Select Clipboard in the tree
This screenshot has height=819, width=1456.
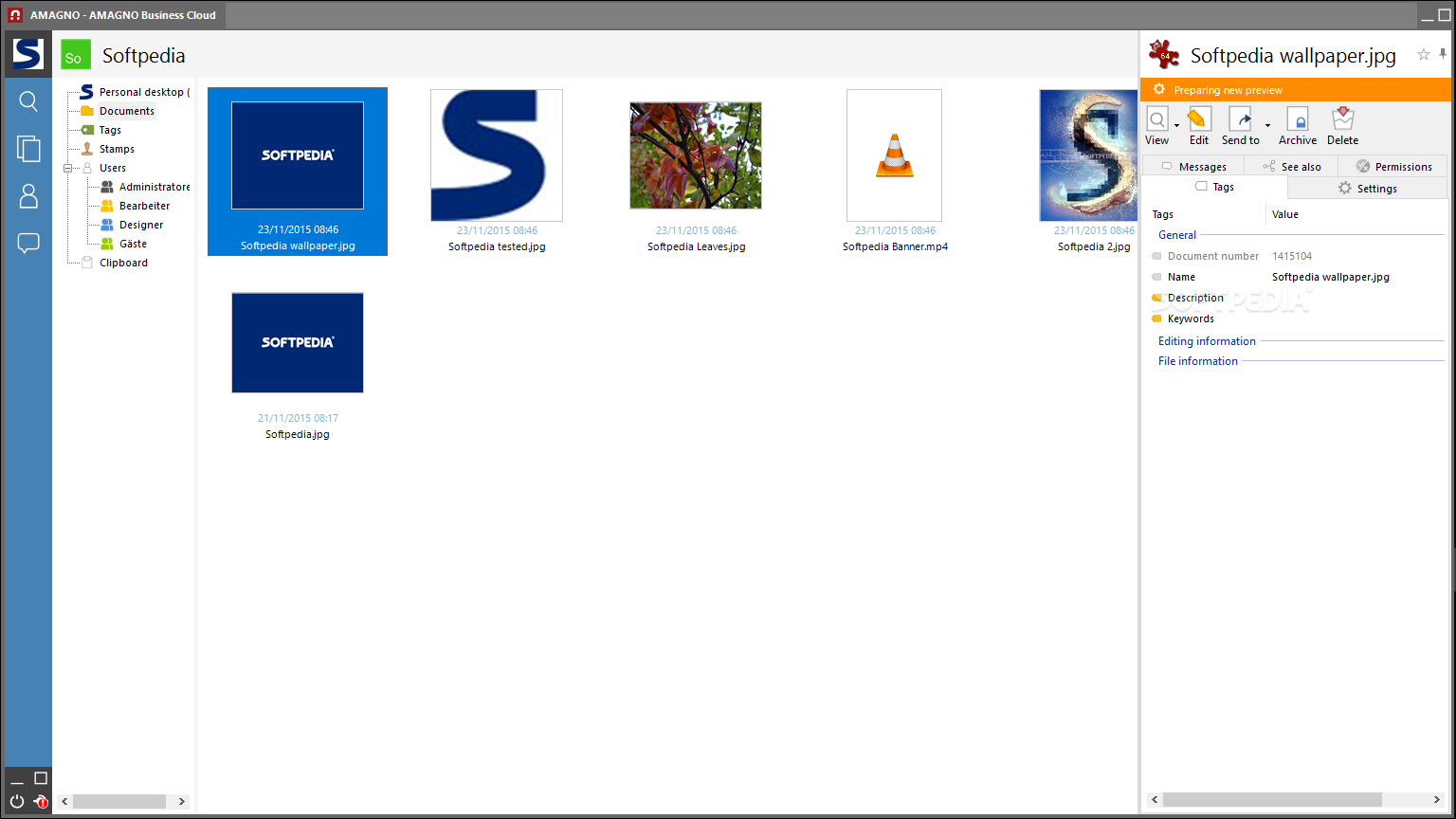114,263
